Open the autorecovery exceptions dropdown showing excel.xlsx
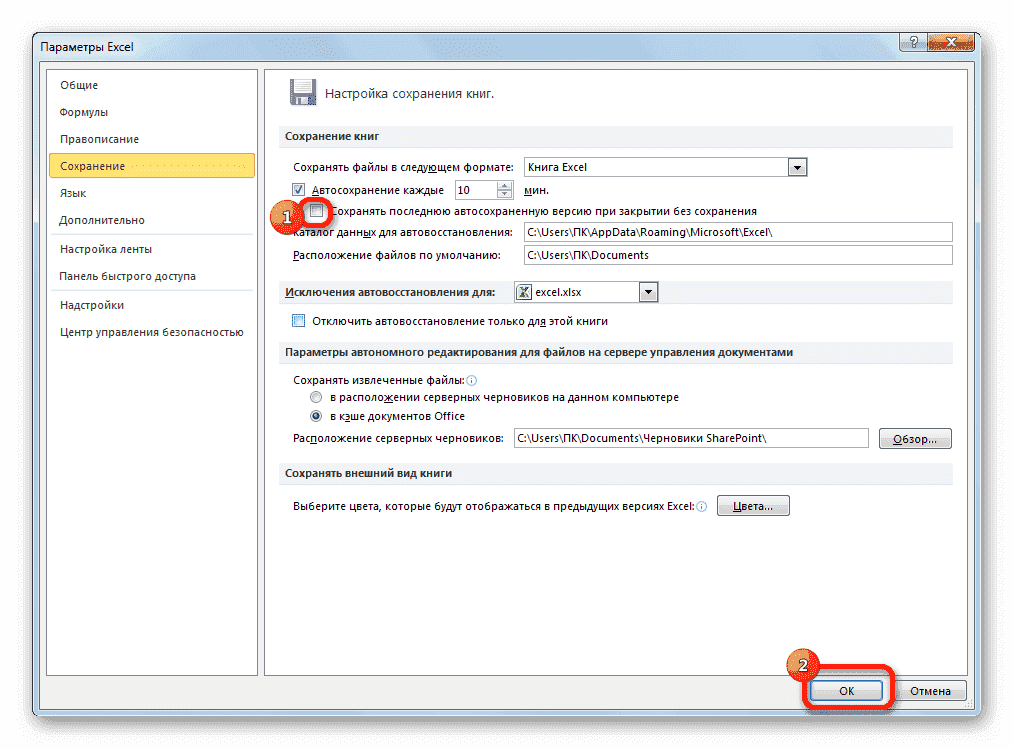 [649, 292]
